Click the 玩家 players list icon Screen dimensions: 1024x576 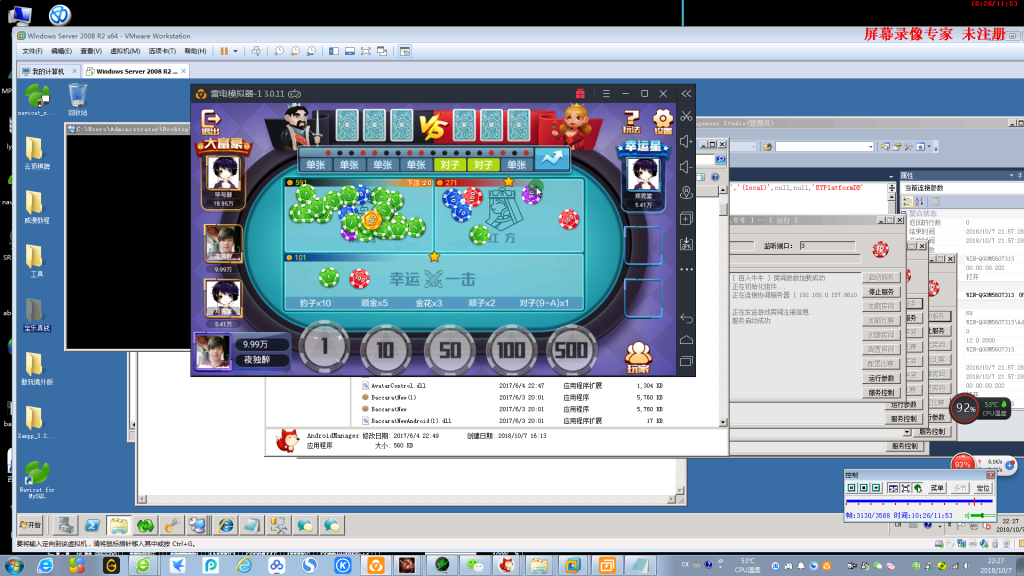pos(638,357)
